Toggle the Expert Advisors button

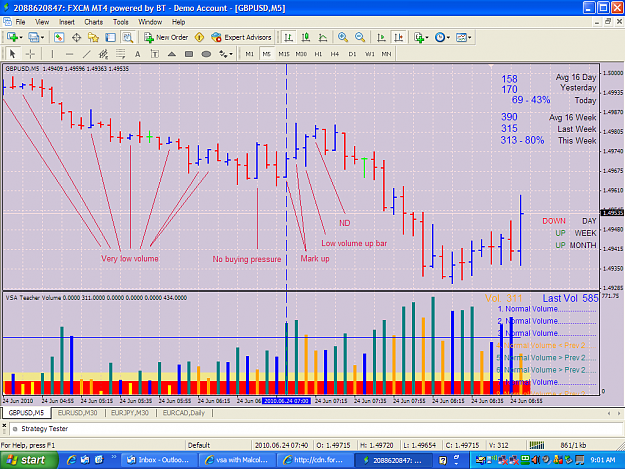(x=241, y=37)
